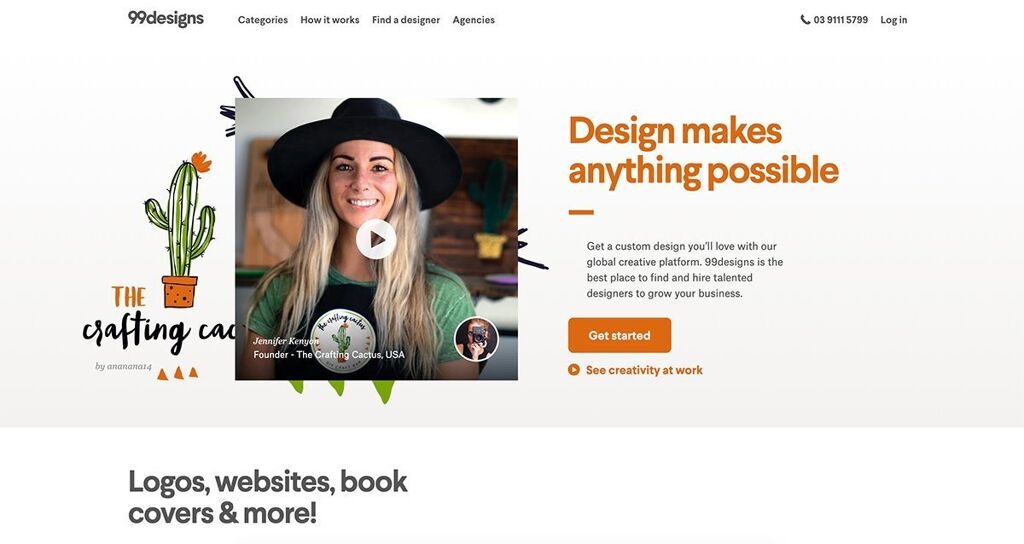
Task: Open See creativity at work link
Action: [644, 370]
